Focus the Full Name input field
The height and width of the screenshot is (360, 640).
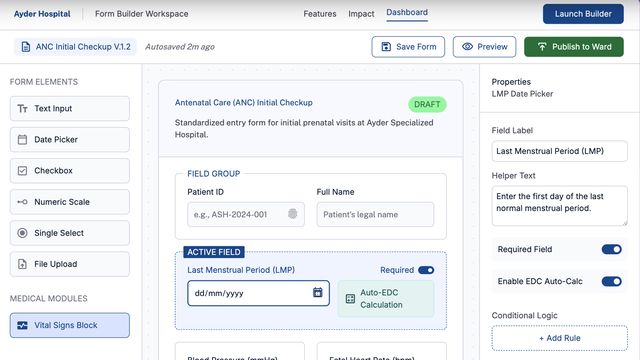[x=375, y=214]
